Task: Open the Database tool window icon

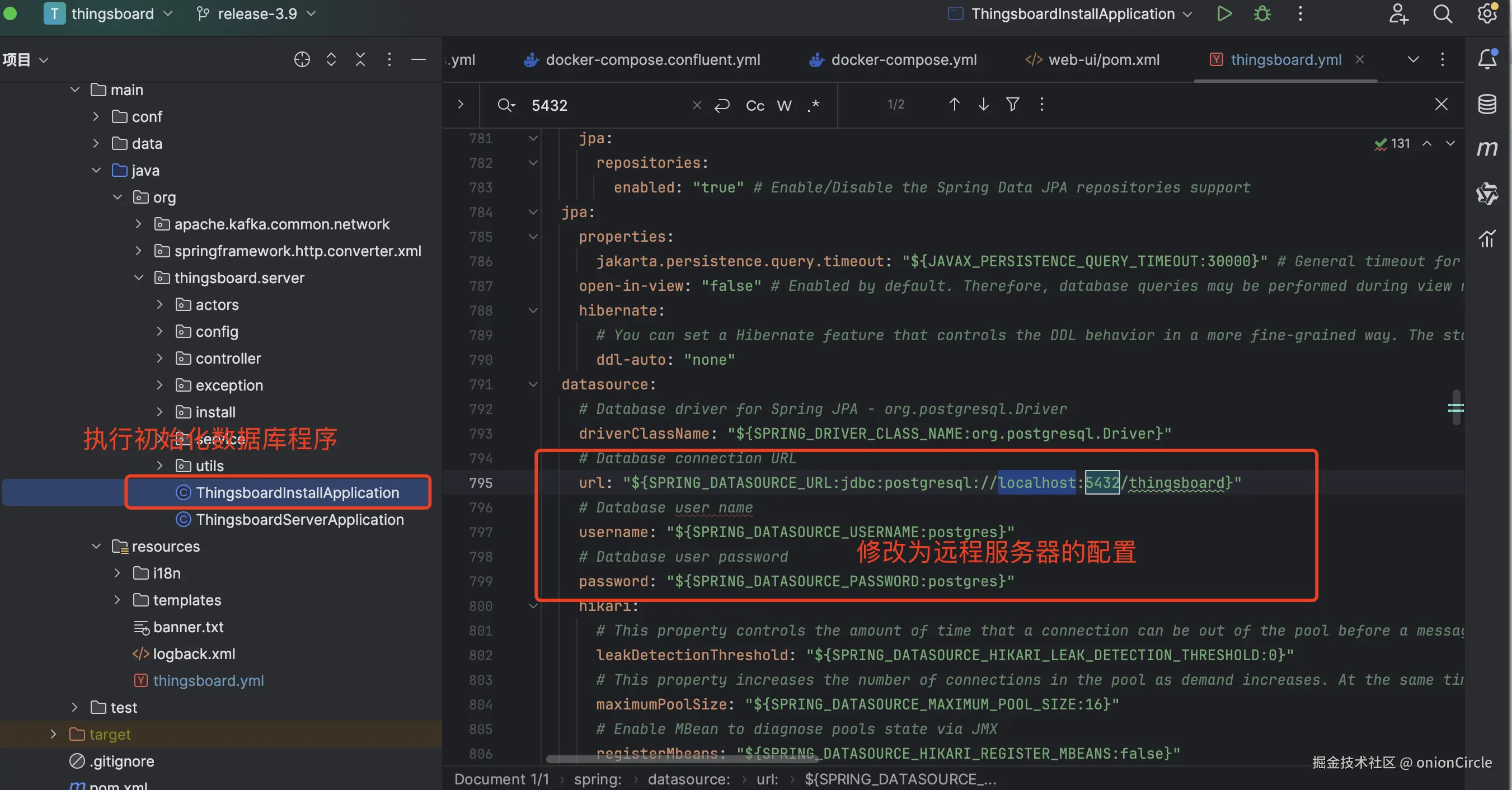Action: pos(1487,104)
